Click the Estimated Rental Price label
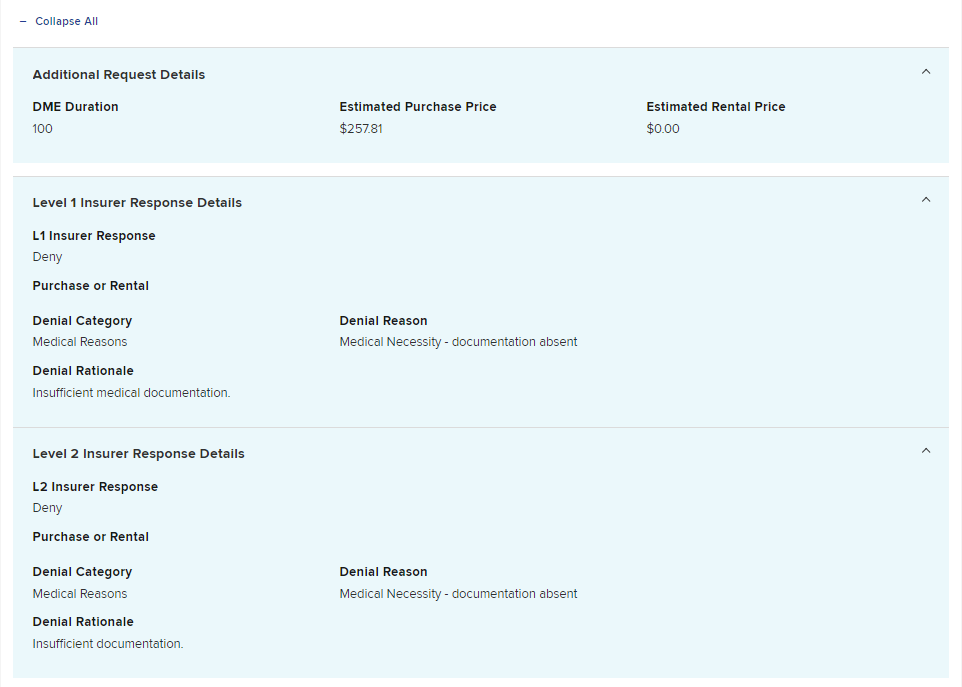 [x=716, y=107]
